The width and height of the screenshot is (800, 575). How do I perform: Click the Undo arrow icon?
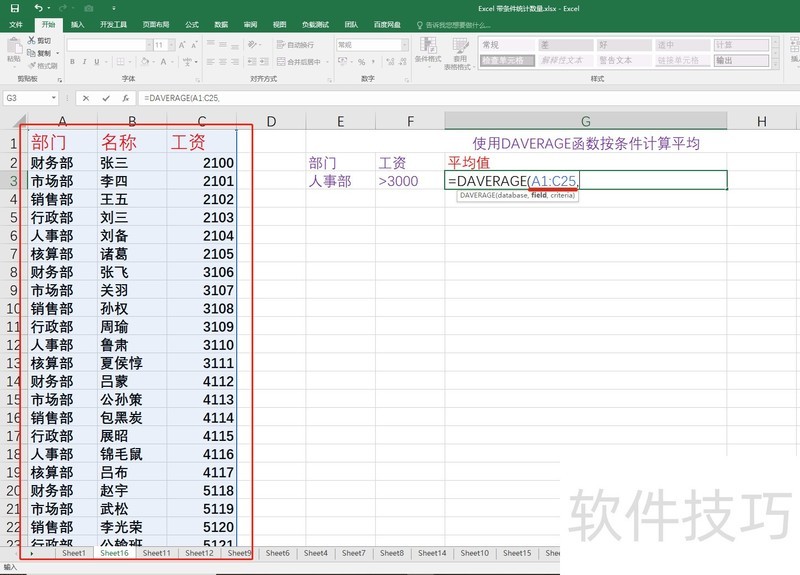pos(38,8)
